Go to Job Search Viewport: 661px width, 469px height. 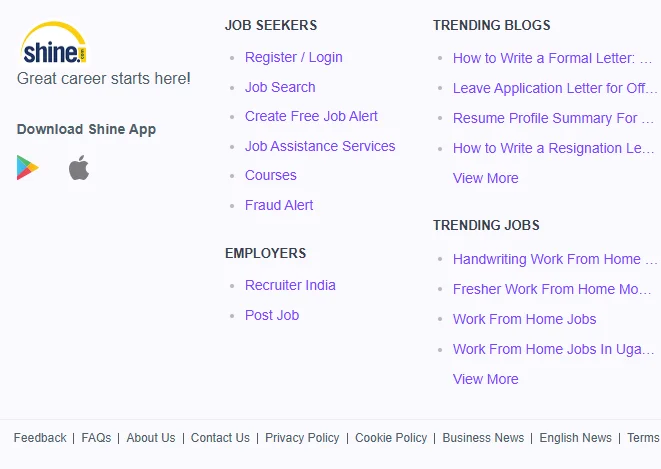point(280,87)
